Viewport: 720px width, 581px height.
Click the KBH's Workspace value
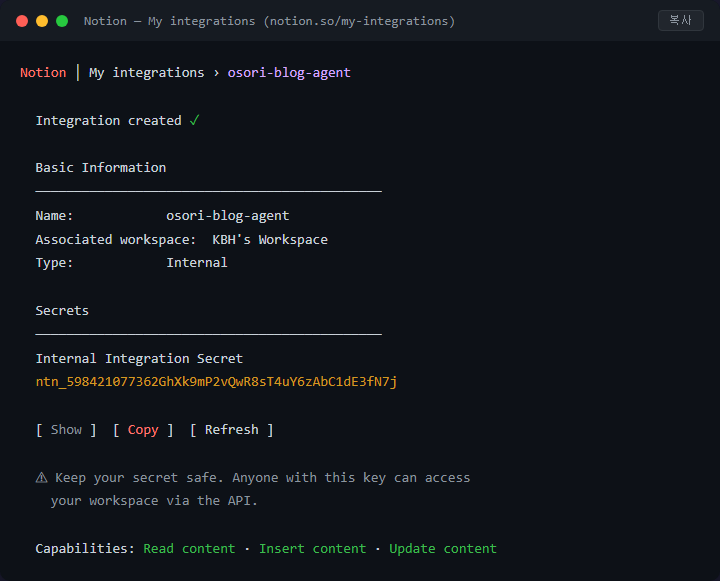[270, 240]
